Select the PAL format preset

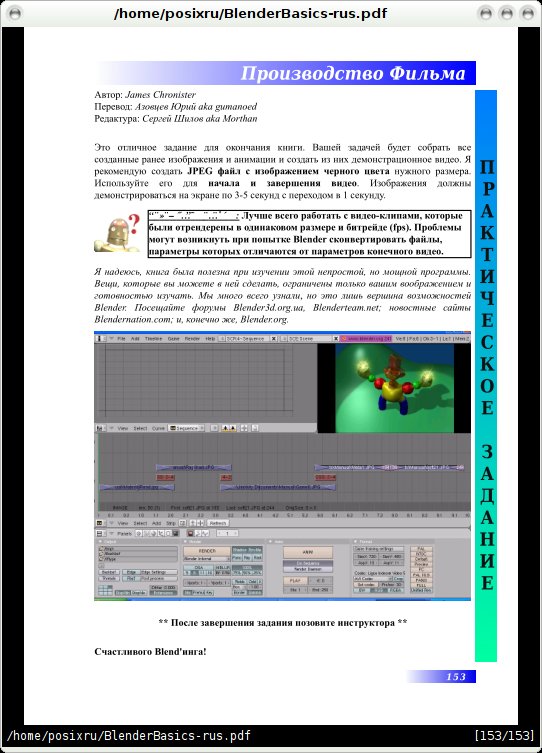click(421, 549)
